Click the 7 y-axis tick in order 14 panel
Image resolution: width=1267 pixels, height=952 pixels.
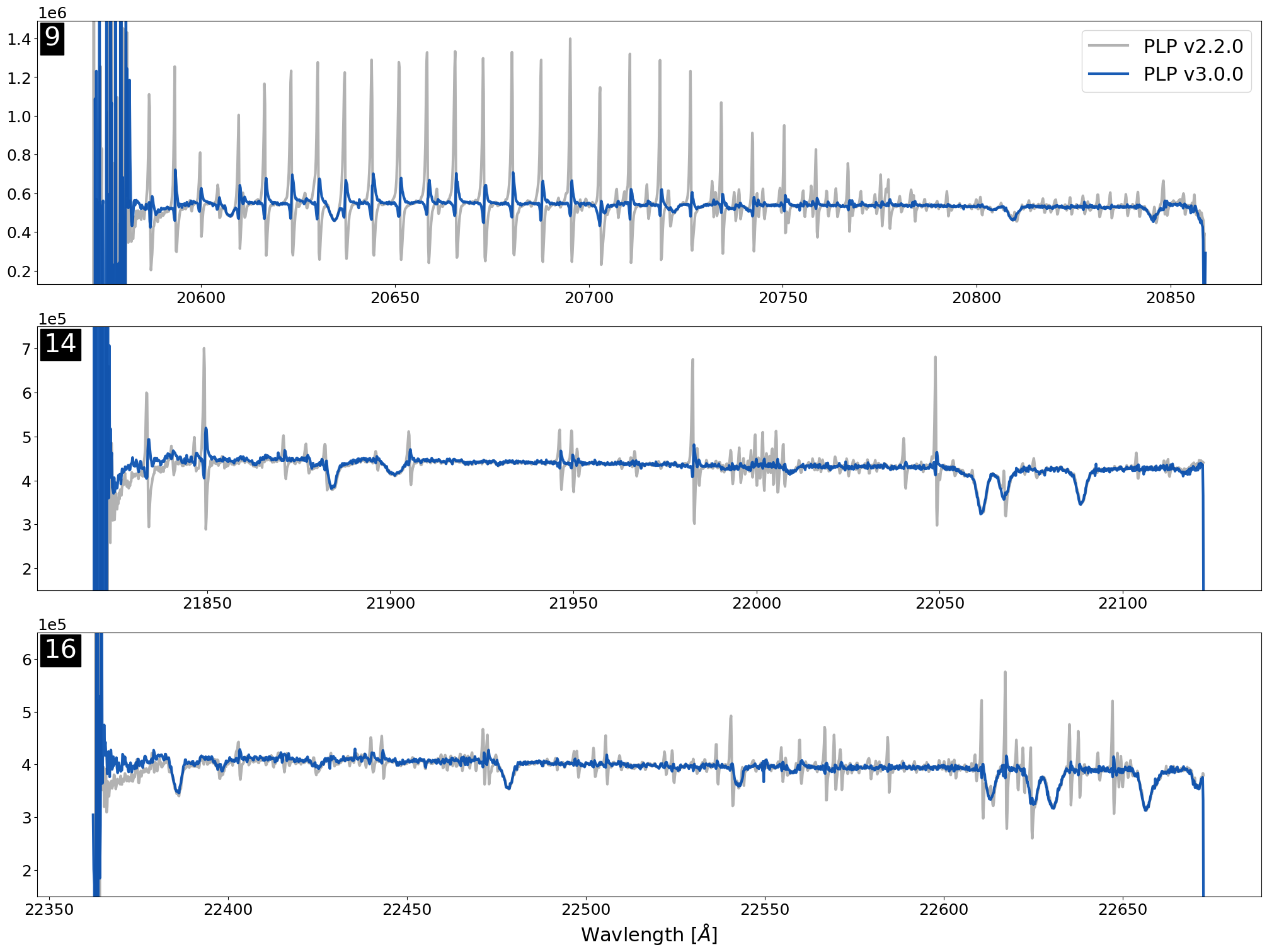coord(26,349)
